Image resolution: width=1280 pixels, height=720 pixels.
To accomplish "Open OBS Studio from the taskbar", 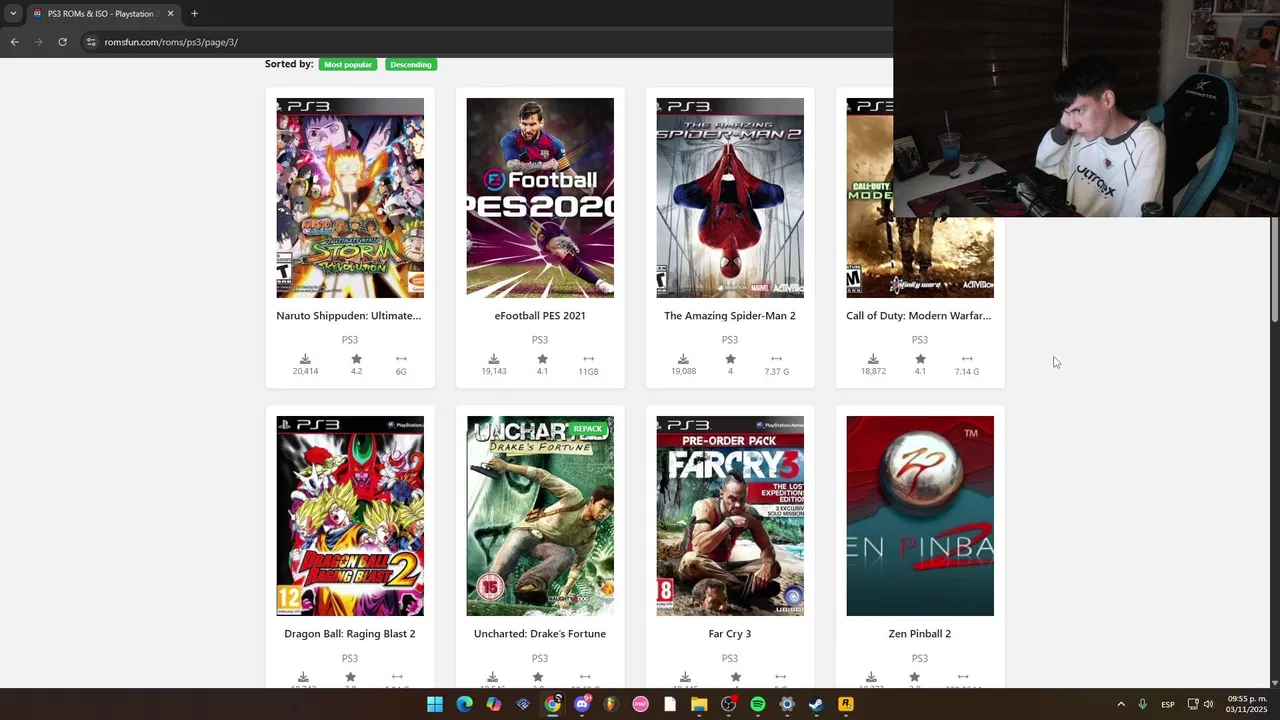I will point(728,704).
